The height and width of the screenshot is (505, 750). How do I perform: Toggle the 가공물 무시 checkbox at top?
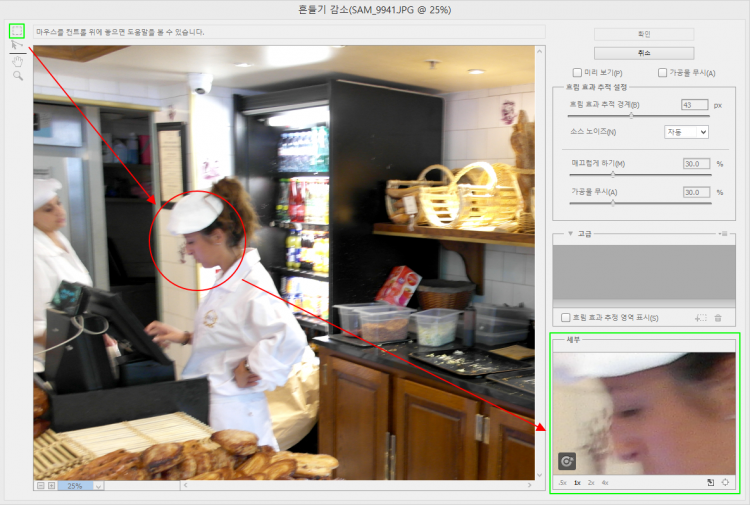click(x=662, y=73)
